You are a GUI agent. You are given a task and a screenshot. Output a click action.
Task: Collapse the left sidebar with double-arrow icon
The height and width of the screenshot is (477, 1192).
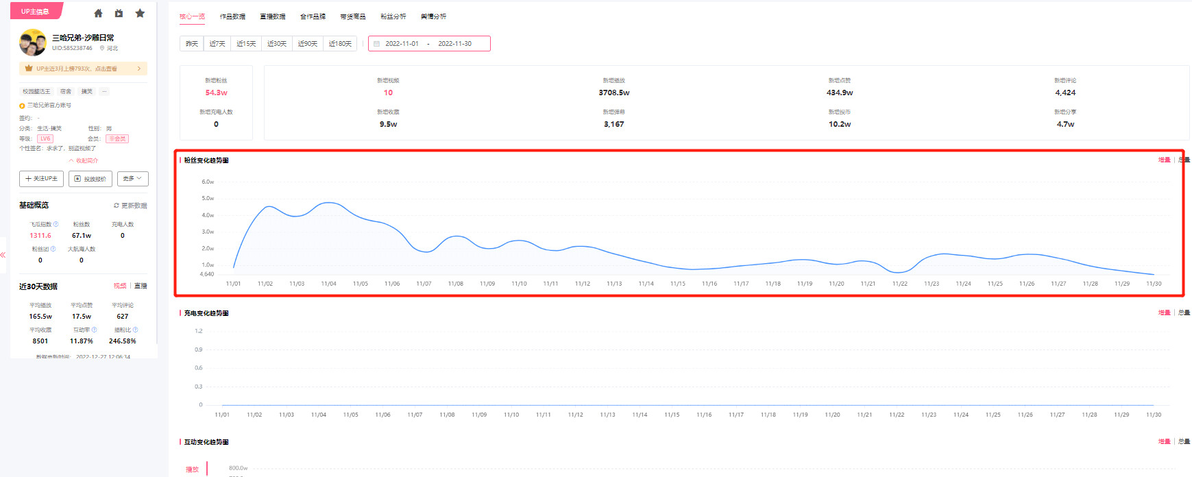[x=3, y=255]
